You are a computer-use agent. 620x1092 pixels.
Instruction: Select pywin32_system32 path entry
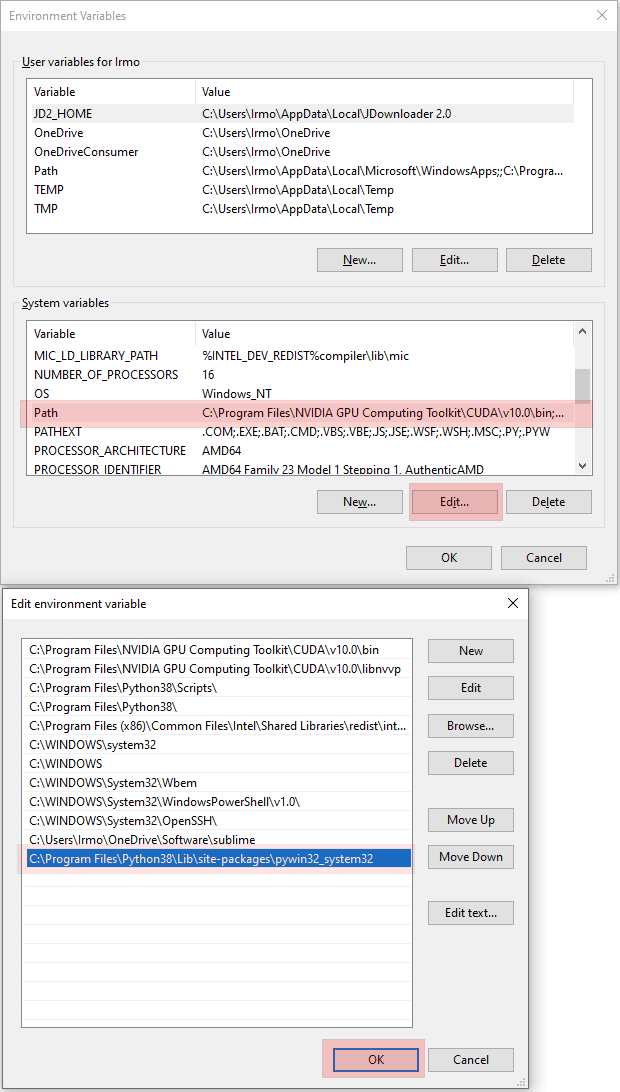(x=217, y=859)
